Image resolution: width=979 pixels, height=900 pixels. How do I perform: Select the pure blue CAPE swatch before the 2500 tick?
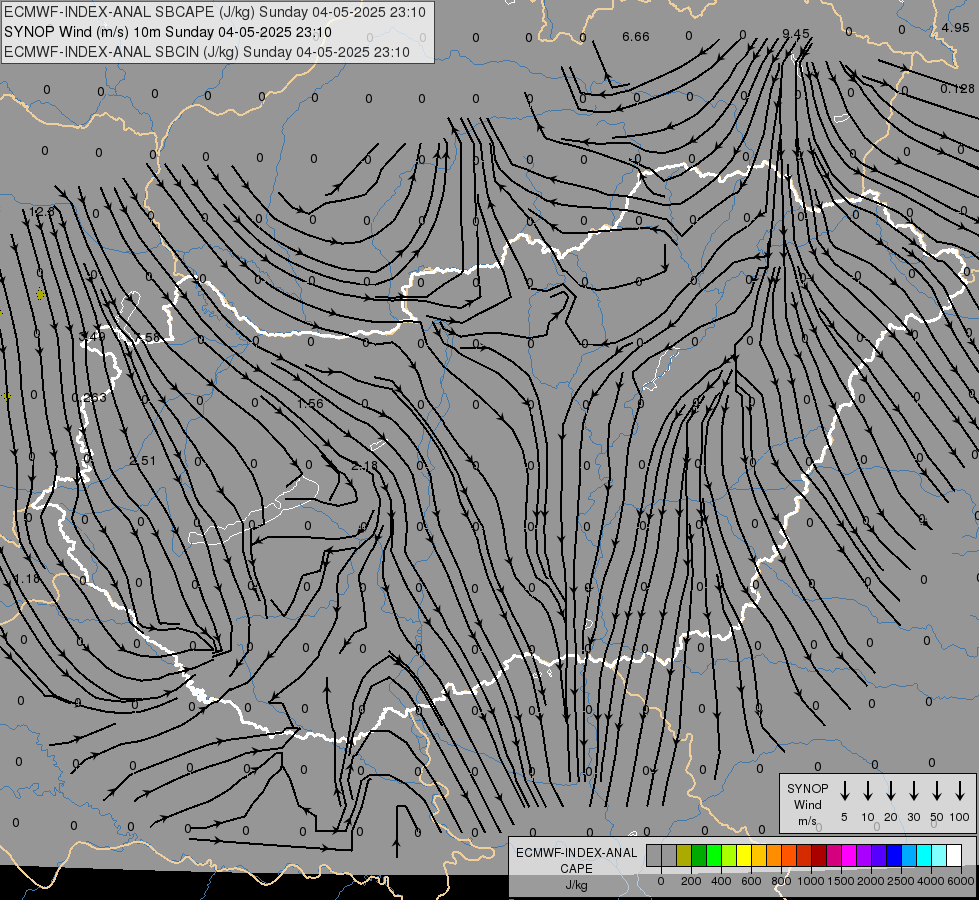pyautogui.click(x=895, y=855)
